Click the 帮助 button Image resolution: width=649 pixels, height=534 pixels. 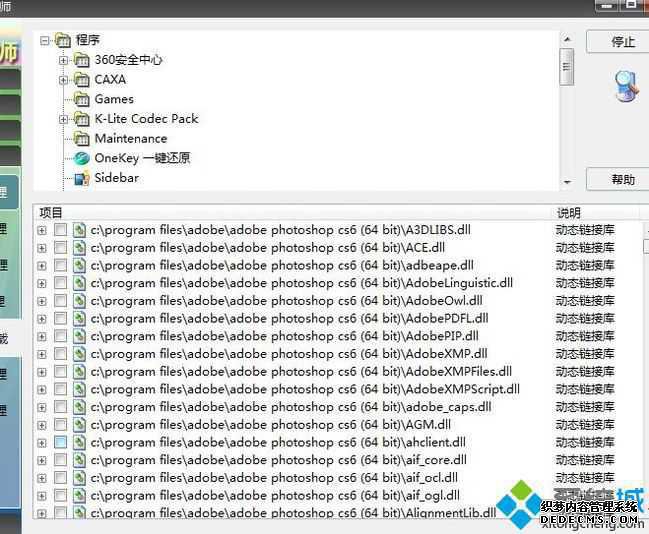coord(619,179)
